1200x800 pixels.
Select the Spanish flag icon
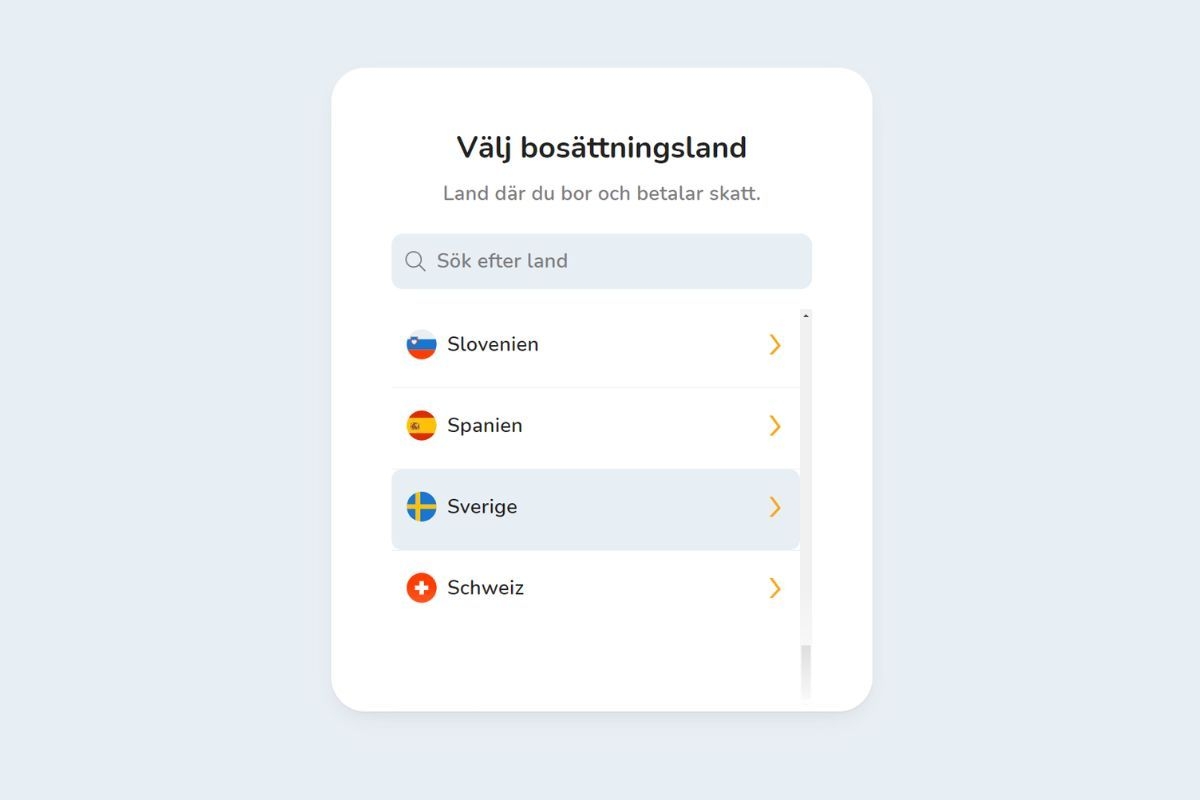421,425
